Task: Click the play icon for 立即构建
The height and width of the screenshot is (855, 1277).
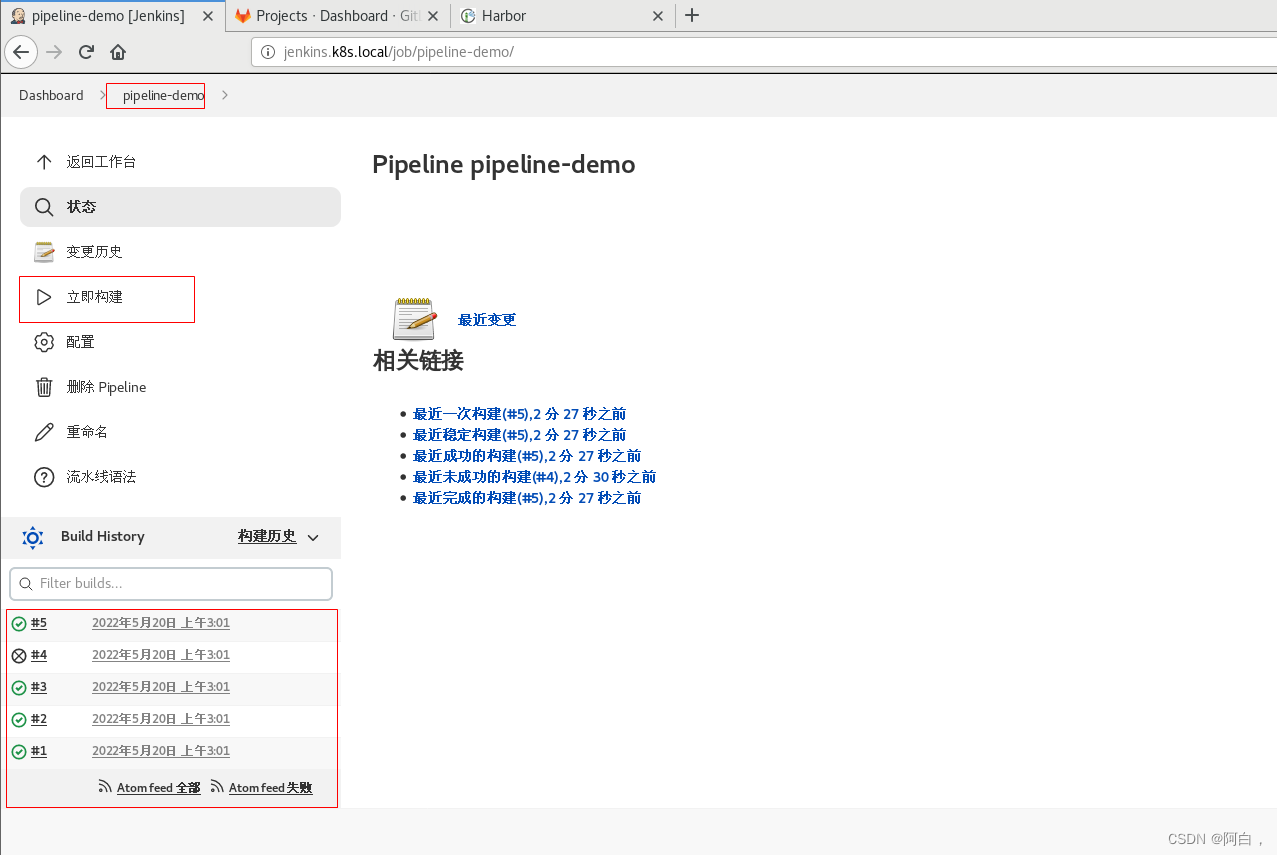Action: tap(44, 297)
